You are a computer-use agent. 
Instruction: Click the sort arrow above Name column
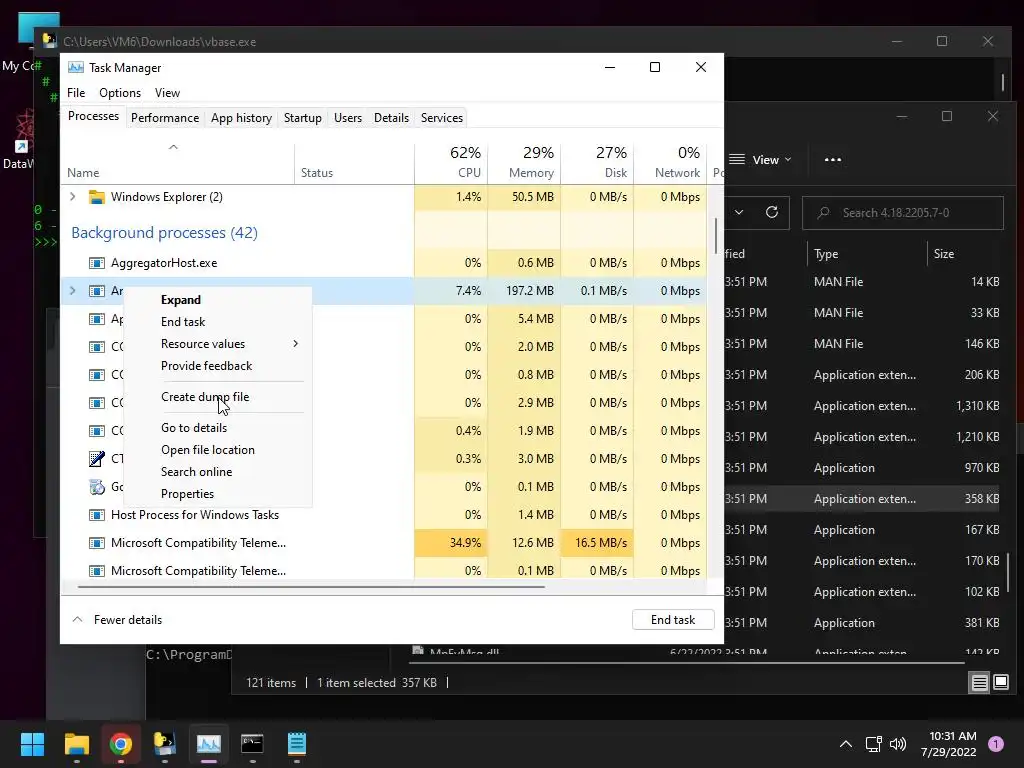[173, 147]
